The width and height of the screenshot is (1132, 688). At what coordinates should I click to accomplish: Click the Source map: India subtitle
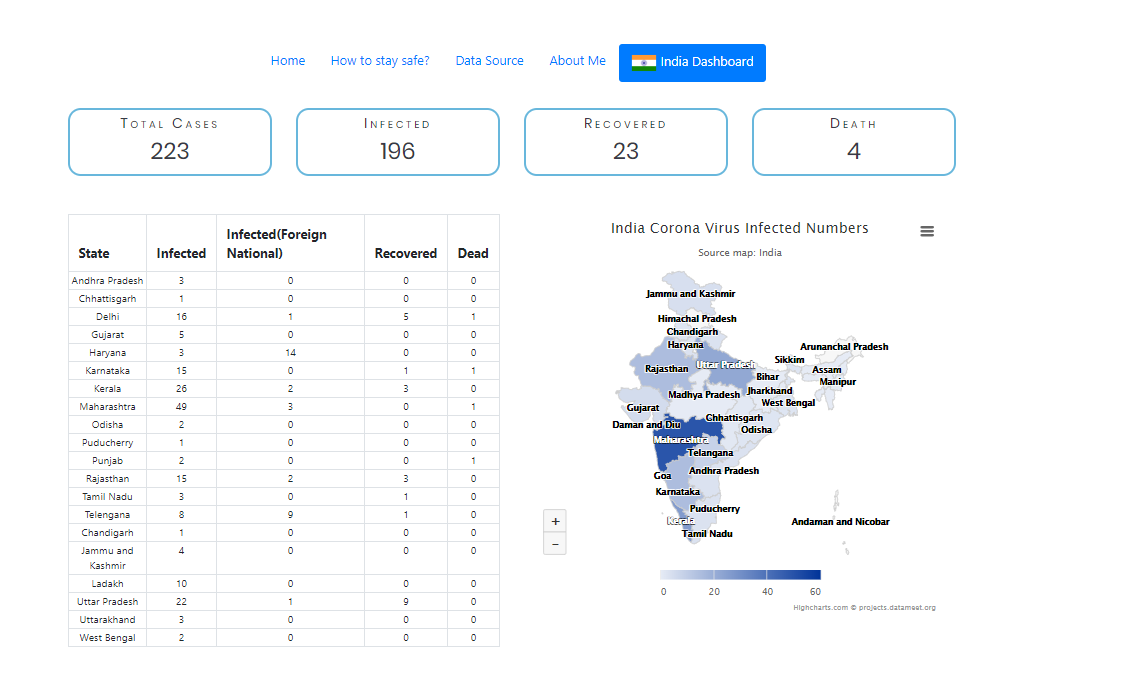pos(739,253)
